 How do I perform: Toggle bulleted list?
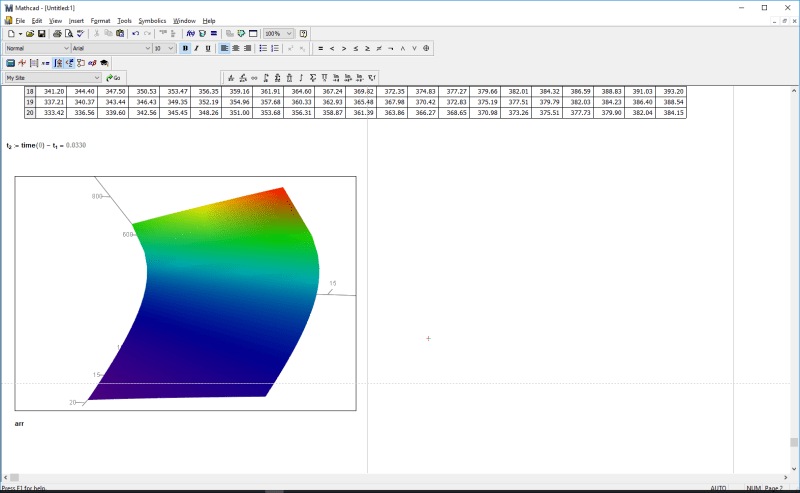pyautogui.click(x=263, y=48)
